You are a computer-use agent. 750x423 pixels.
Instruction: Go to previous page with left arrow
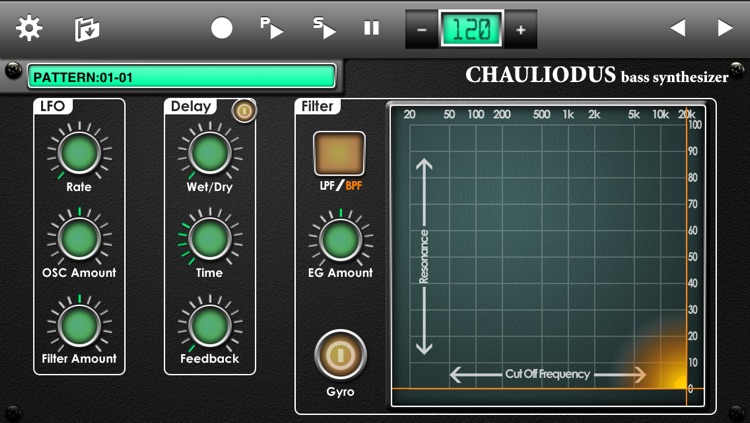click(x=678, y=28)
